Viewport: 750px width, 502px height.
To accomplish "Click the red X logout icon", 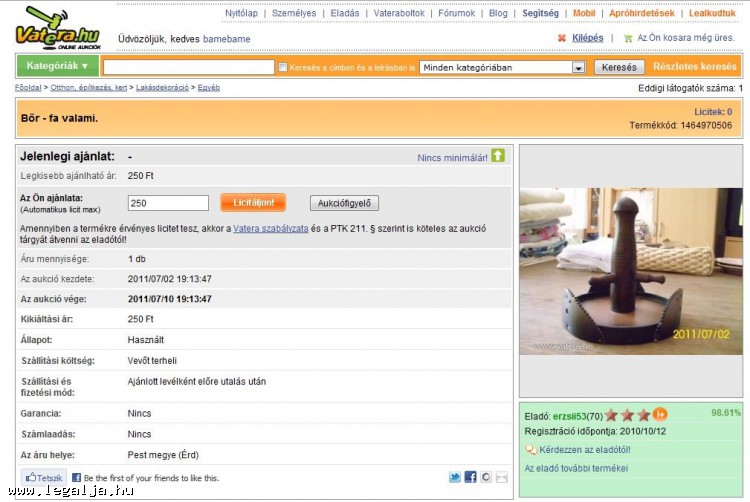I will point(562,38).
